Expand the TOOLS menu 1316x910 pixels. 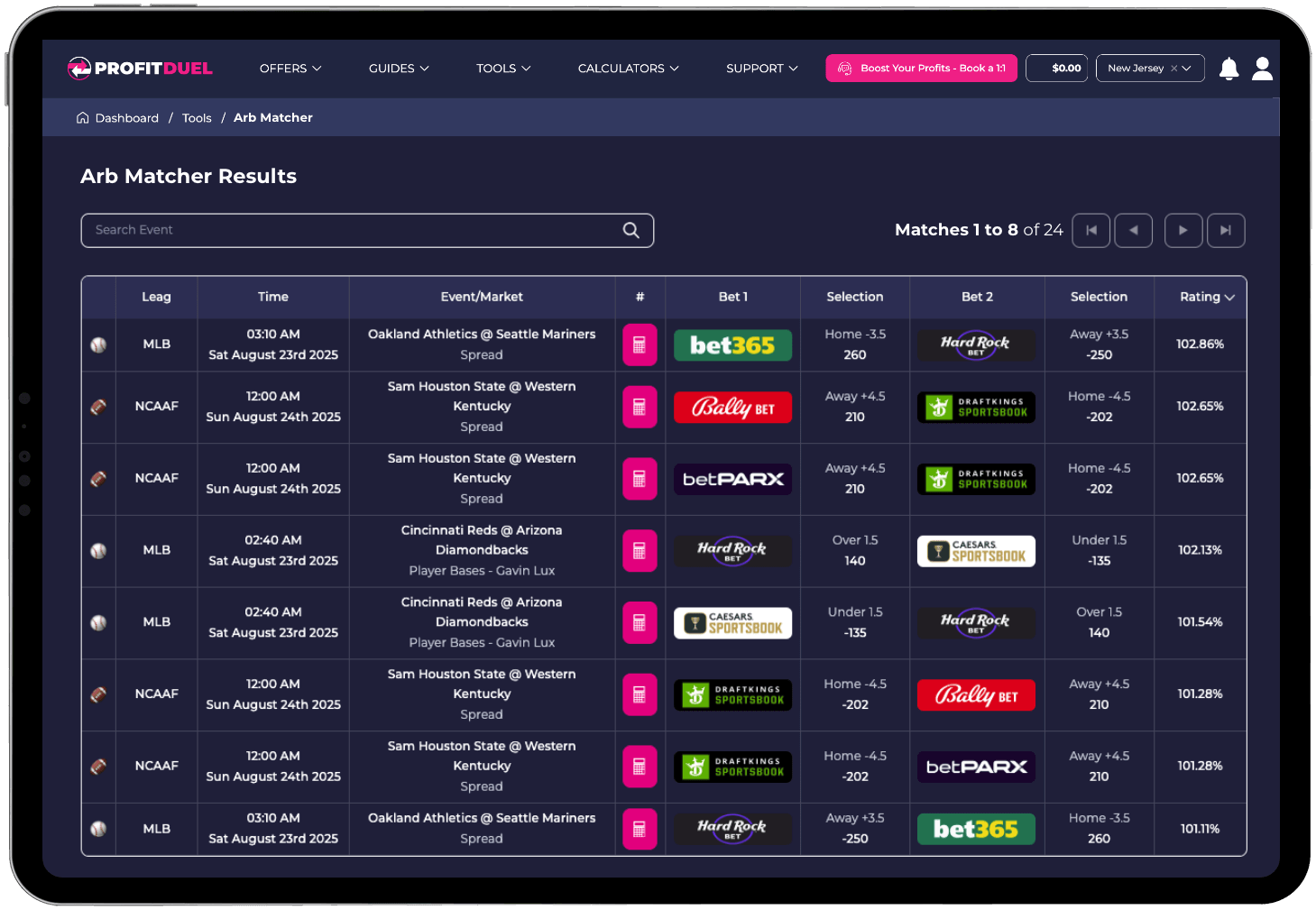click(503, 69)
